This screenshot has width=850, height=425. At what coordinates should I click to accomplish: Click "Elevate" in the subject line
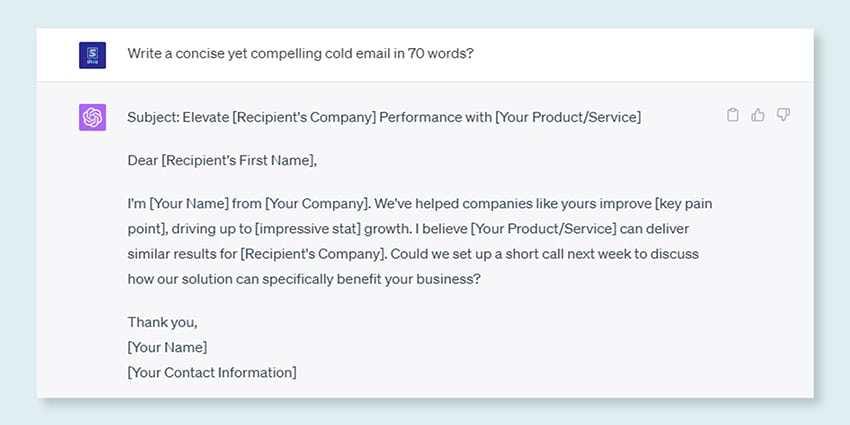(x=206, y=117)
